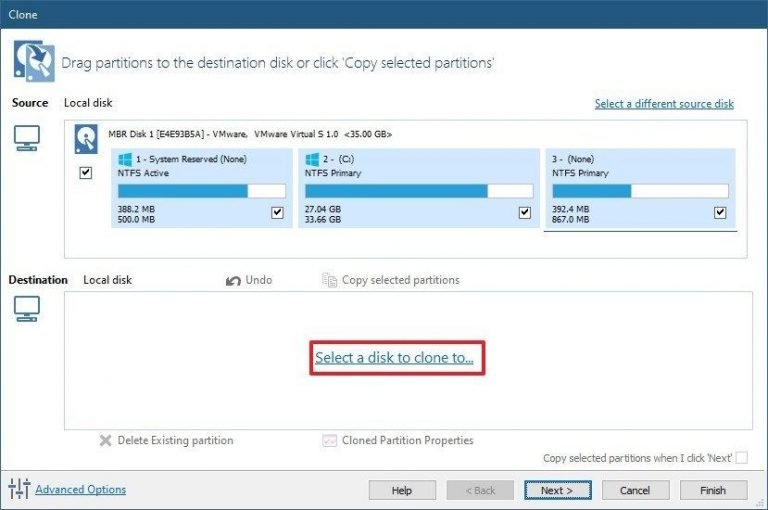The width and height of the screenshot is (768, 510).
Task: Toggle the whole-disk checkbox under the disk icon
Action: pos(86,173)
